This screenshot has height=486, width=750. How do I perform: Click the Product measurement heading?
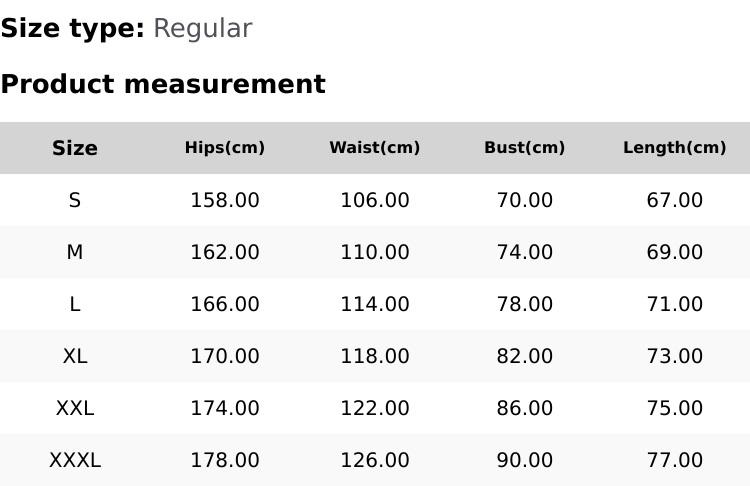coord(163,84)
